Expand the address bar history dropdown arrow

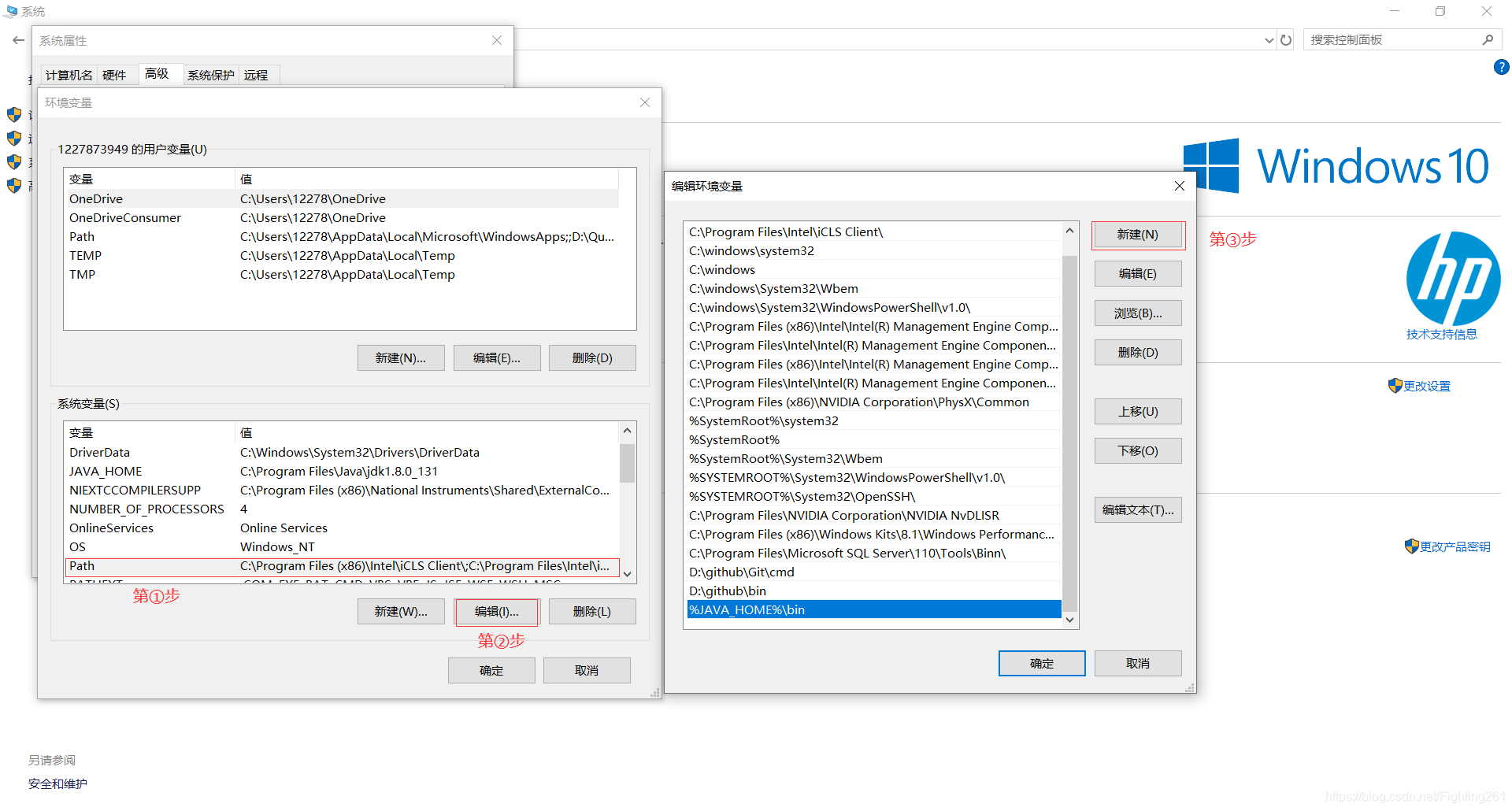1269,40
